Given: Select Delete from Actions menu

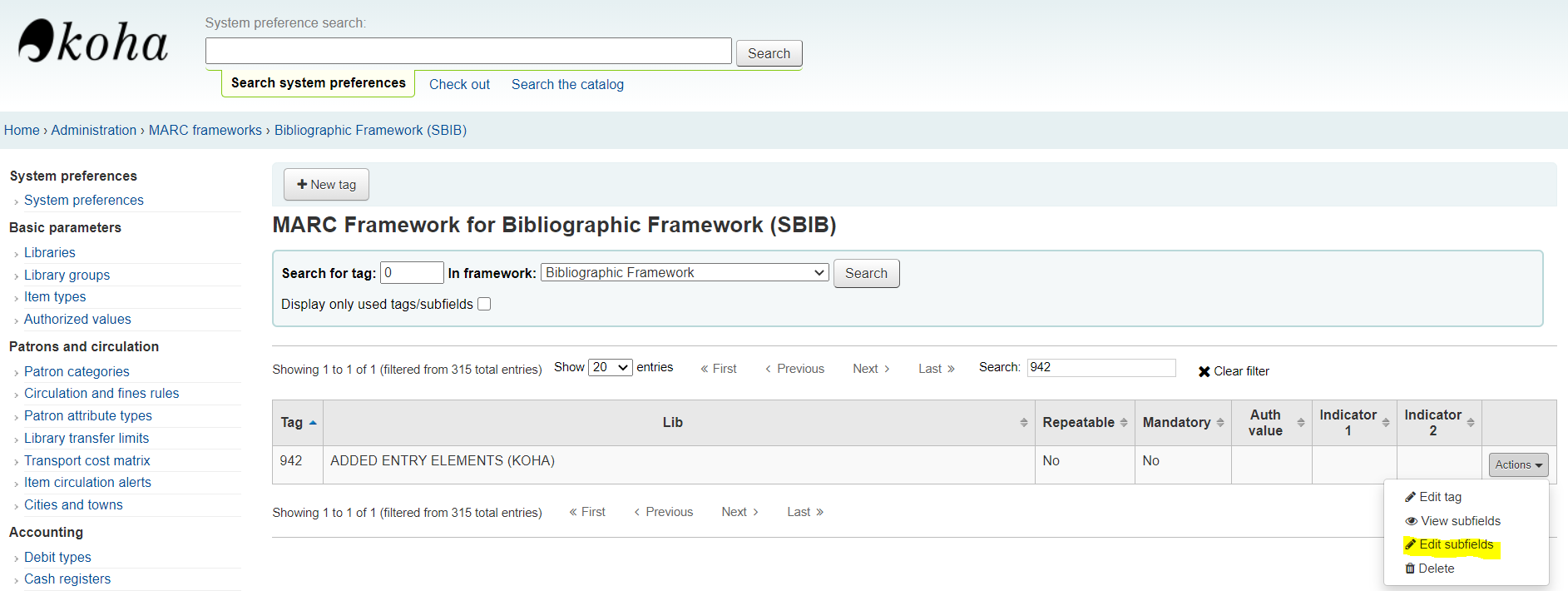Looking at the screenshot, I should click(x=1429, y=569).
